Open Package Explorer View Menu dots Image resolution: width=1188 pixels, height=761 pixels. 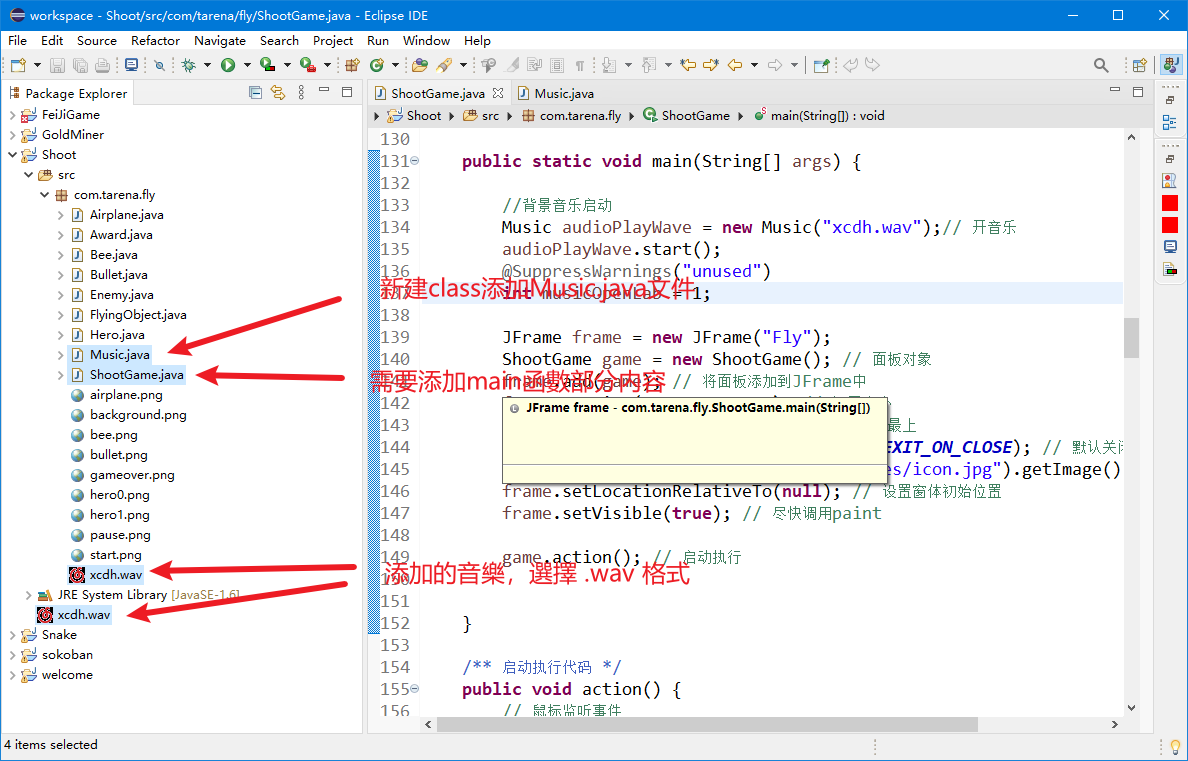pyautogui.click(x=302, y=92)
